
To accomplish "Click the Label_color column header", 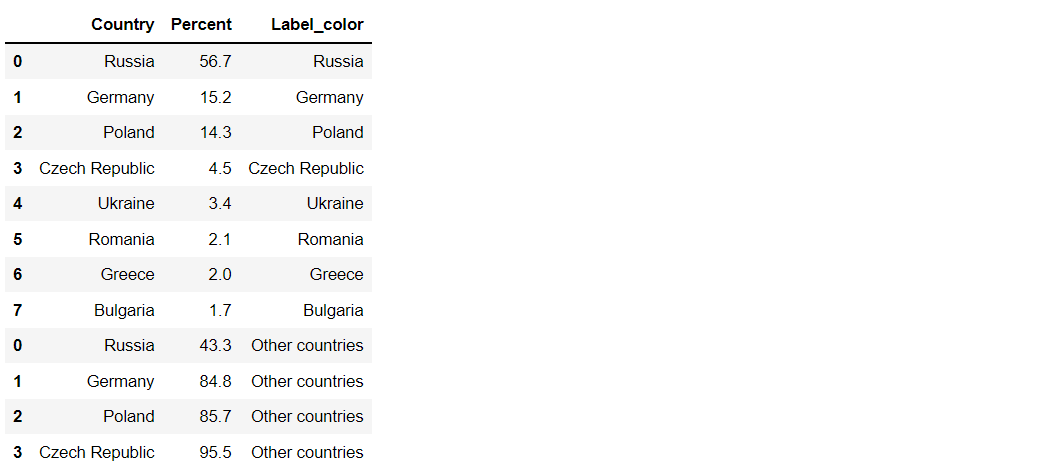I will click(317, 24).
